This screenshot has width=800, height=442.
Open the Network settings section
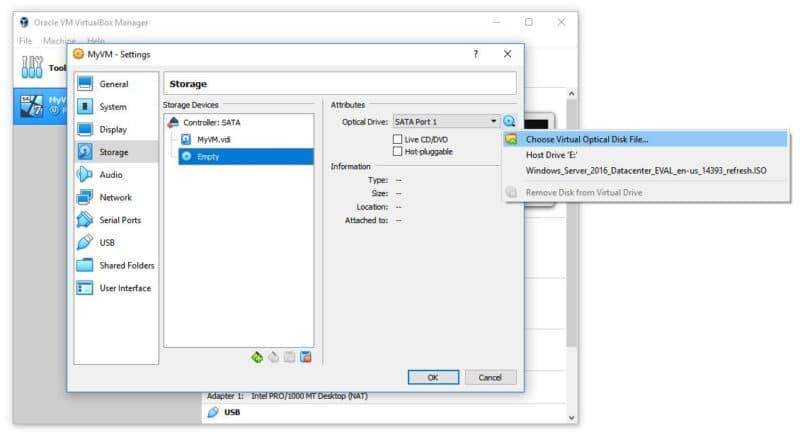click(x=115, y=198)
